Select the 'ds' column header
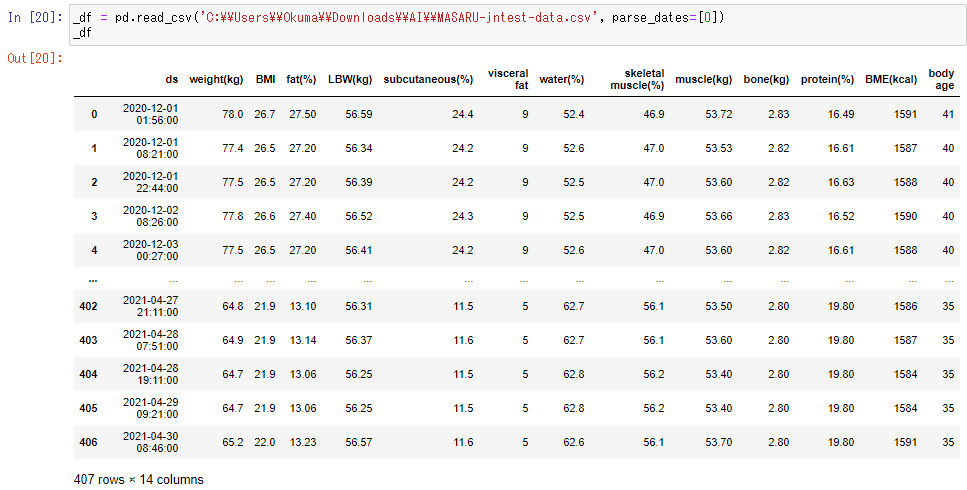 coord(171,80)
